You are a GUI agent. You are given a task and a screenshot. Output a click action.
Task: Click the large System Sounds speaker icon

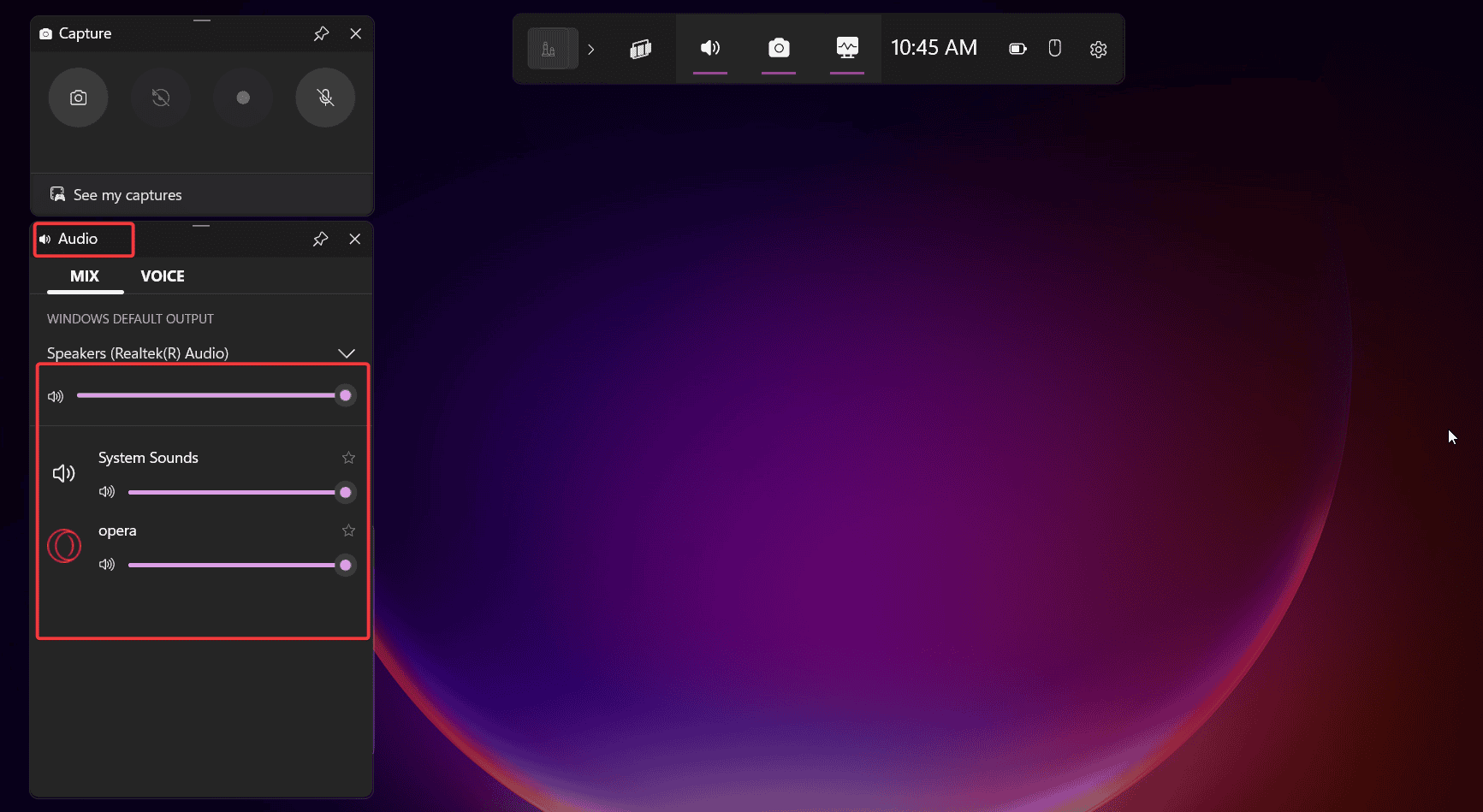(x=64, y=473)
